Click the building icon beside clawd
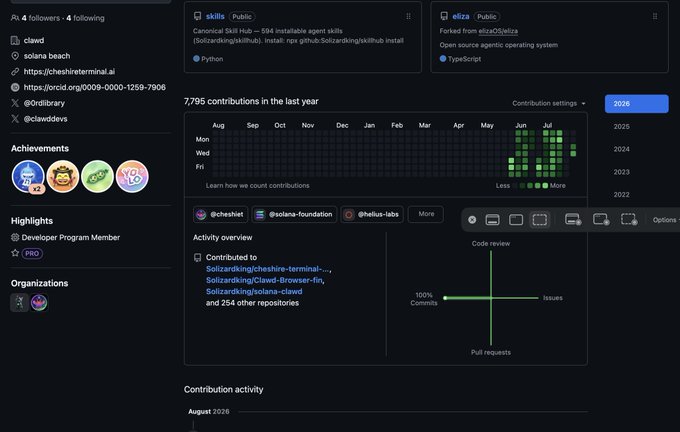Screen dimensions: 680x432 15,40
